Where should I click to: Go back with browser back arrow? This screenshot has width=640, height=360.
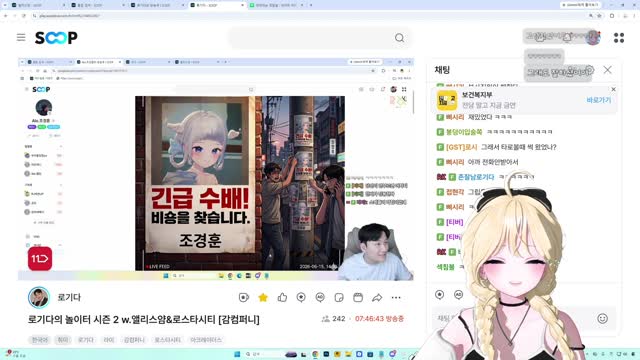pyautogui.click(x=6, y=16)
